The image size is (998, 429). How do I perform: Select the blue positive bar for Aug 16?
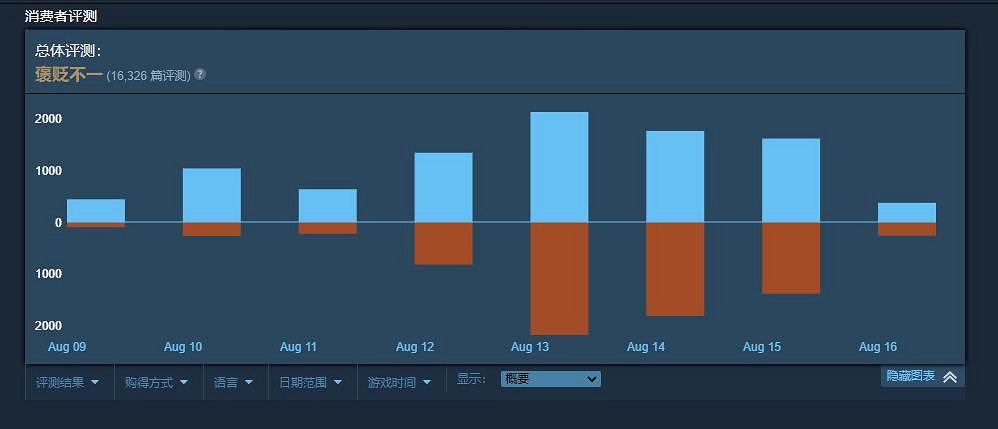click(x=907, y=212)
